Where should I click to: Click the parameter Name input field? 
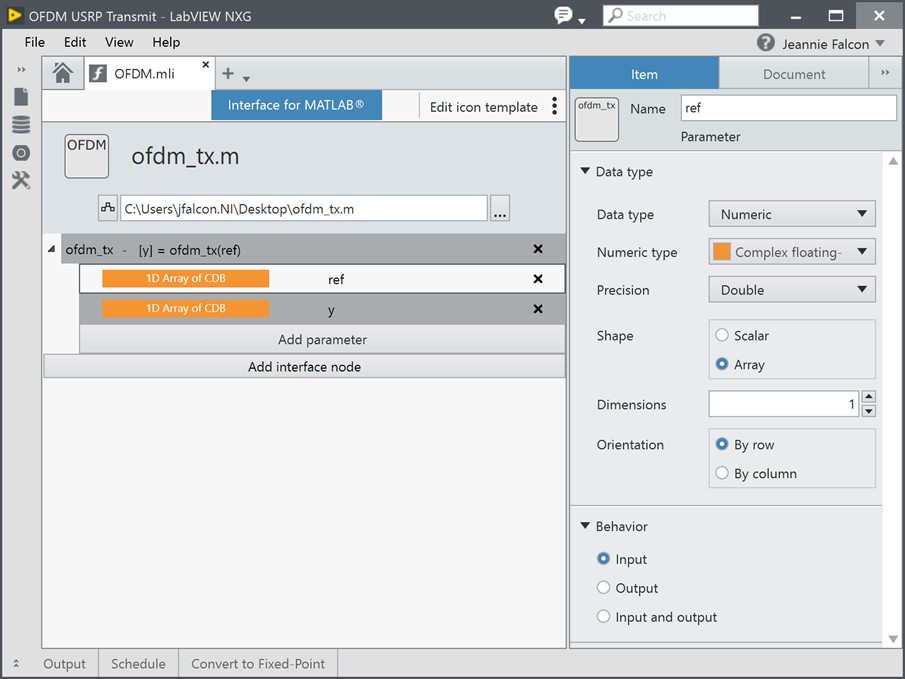point(787,108)
